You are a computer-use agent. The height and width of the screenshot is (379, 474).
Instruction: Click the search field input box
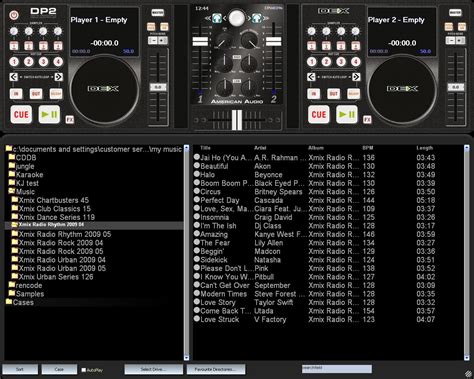coord(337,368)
